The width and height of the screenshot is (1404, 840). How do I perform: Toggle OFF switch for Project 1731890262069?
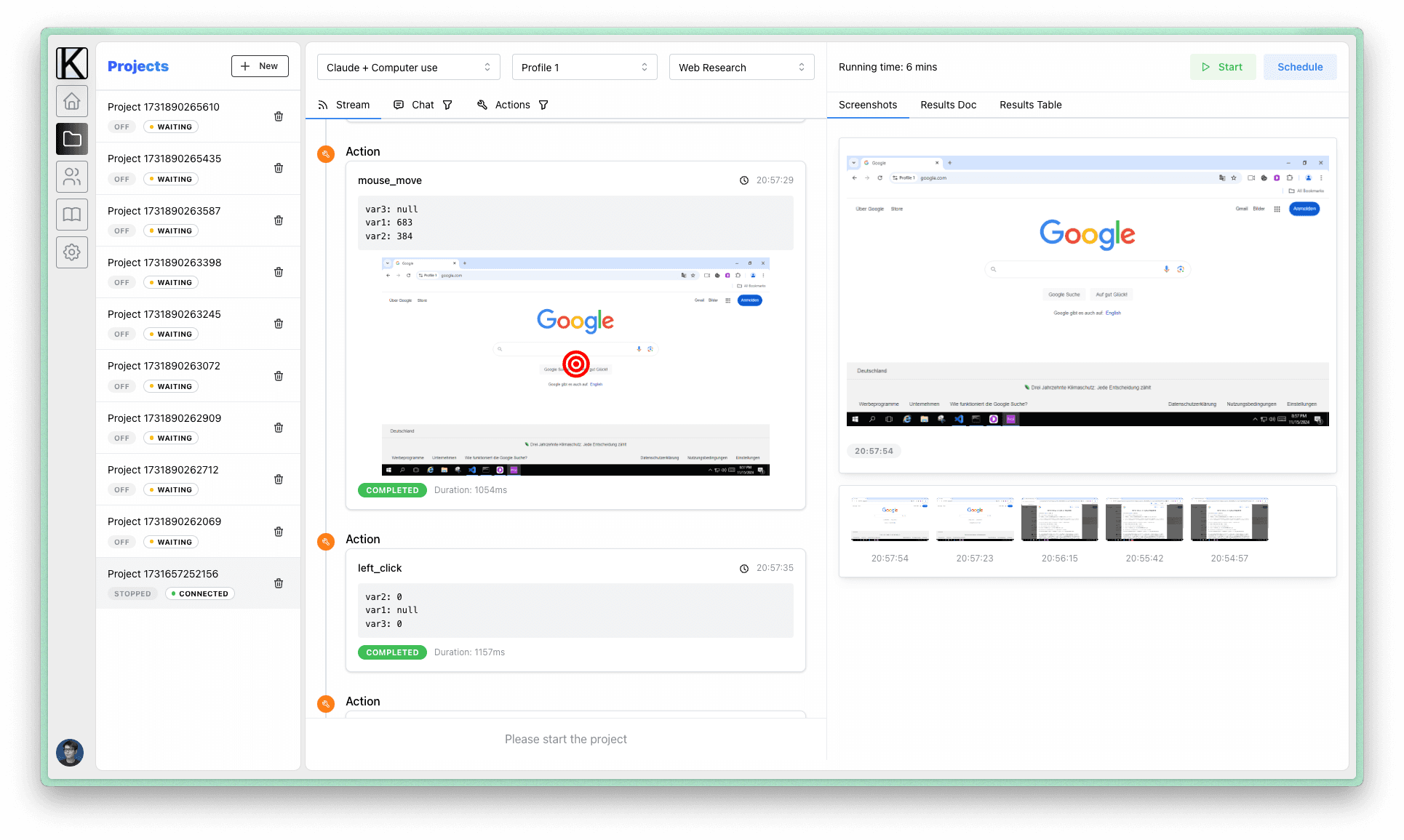[x=121, y=542]
